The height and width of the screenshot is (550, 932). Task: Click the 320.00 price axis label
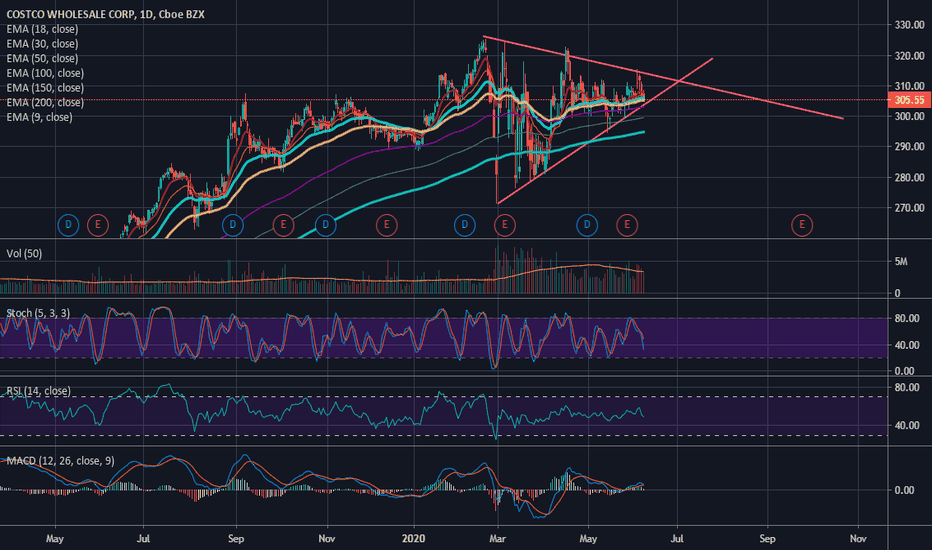(x=909, y=56)
